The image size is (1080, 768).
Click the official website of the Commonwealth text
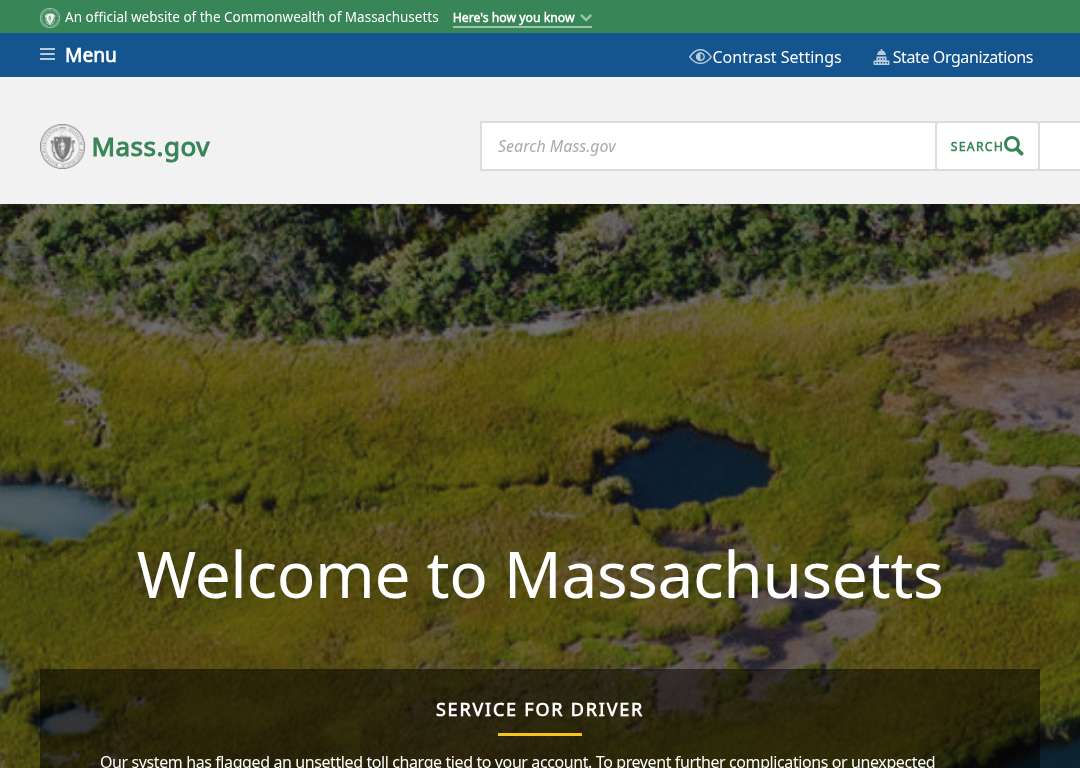pos(251,17)
